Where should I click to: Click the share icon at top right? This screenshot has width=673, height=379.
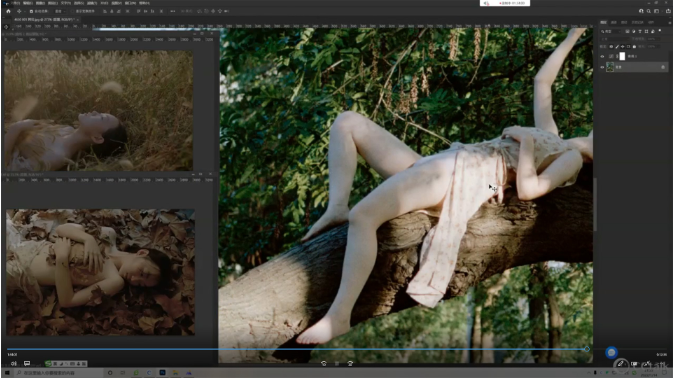coord(668,11)
